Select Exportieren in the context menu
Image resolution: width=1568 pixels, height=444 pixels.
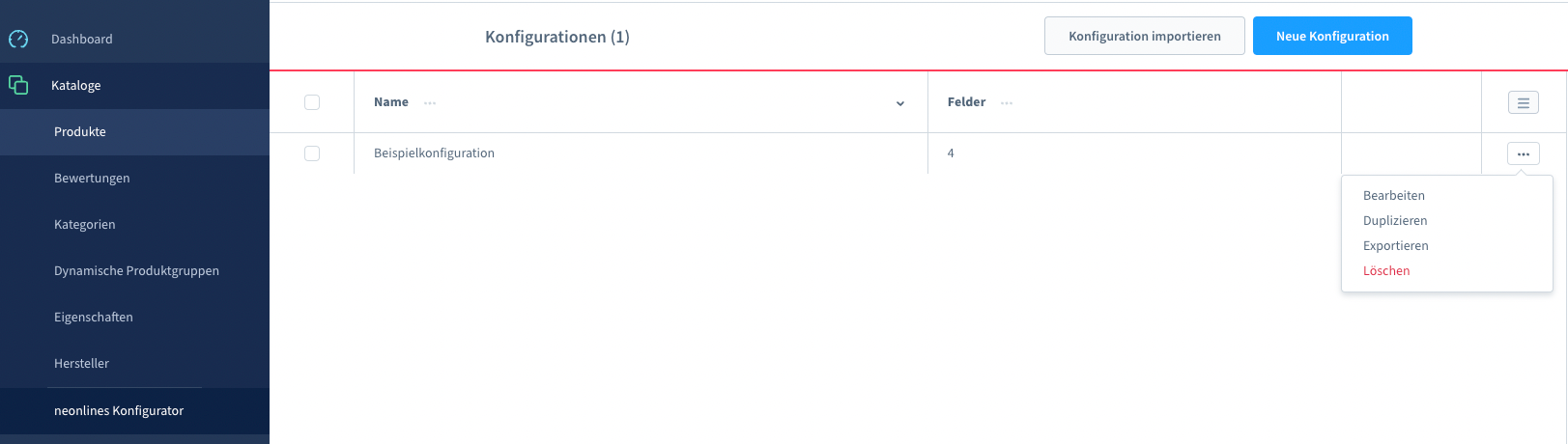(x=1395, y=245)
